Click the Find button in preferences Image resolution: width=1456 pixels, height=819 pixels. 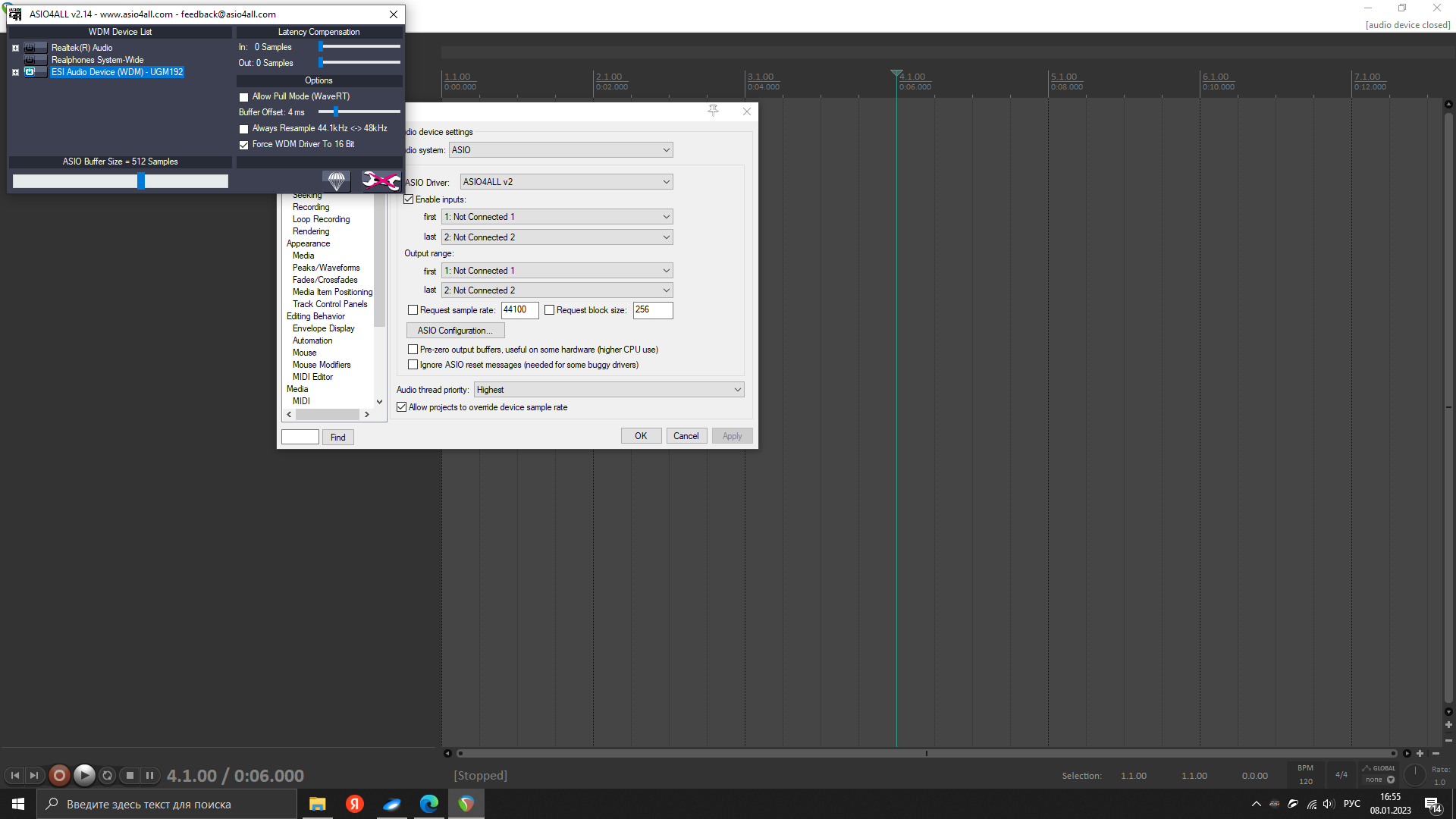click(338, 438)
